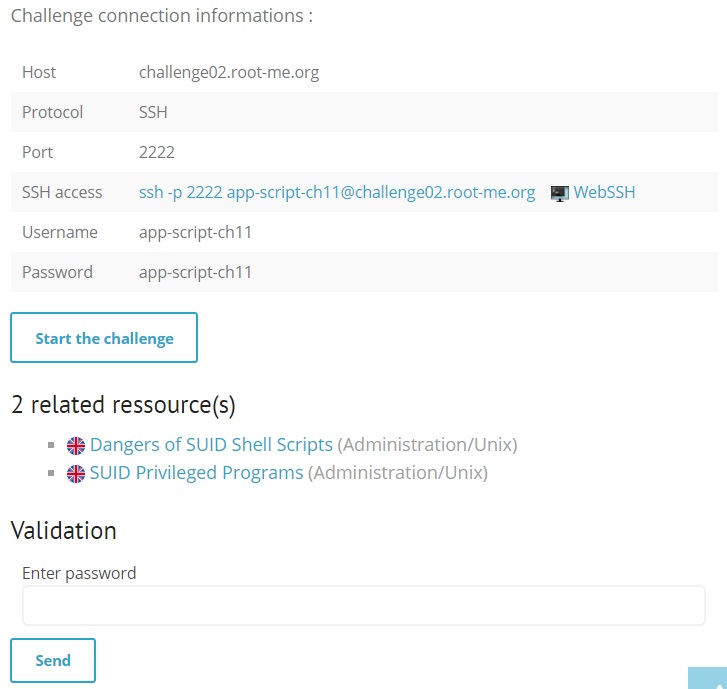Click the Enter password label
The width and height of the screenshot is (727, 689).
pos(79,574)
